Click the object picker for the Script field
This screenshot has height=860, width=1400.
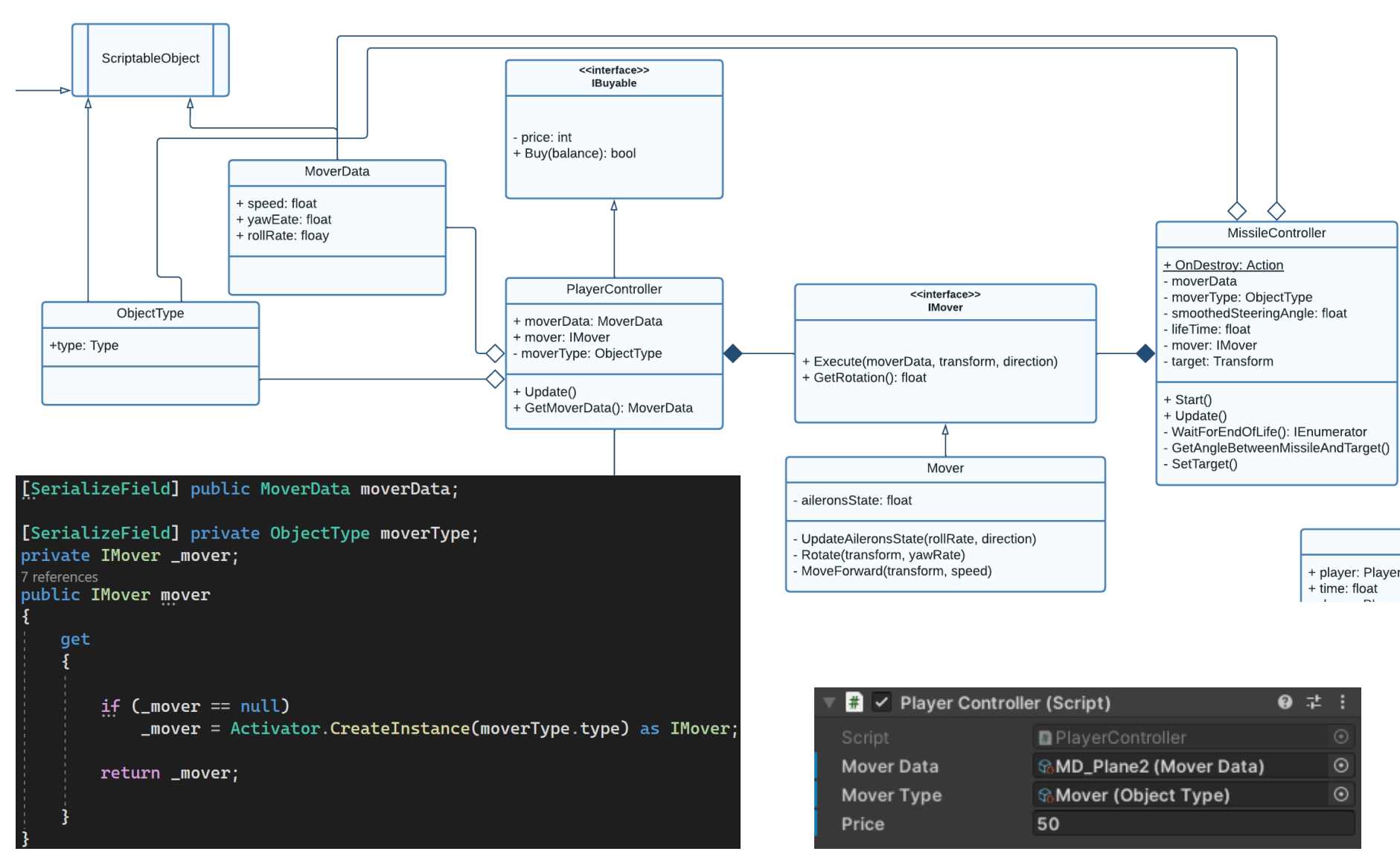(1340, 737)
